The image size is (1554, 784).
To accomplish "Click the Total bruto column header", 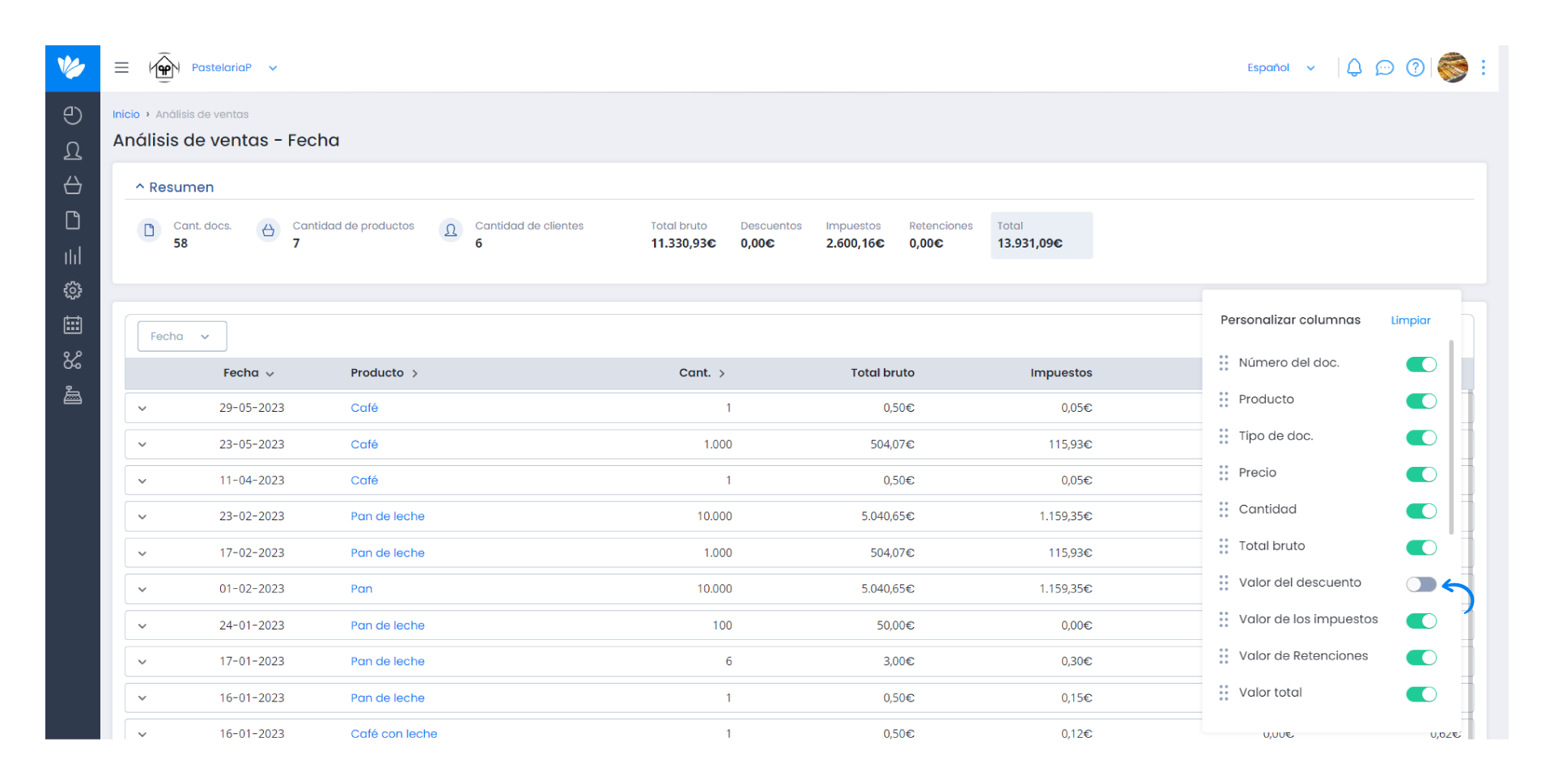I will pos(882,373).
